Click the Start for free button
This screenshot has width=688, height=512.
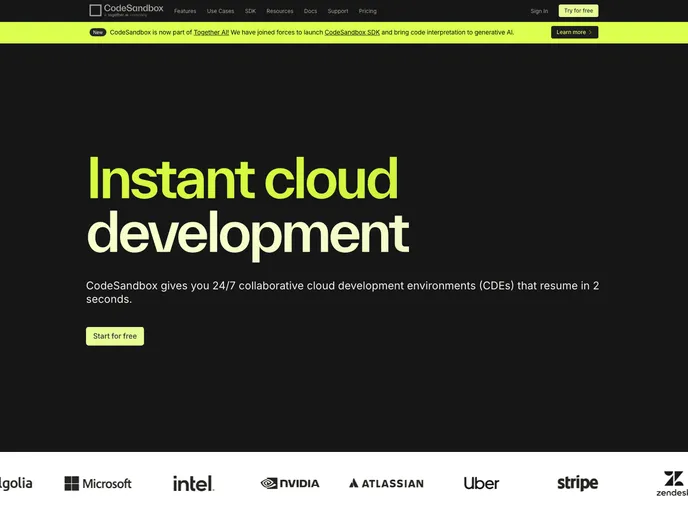click(115, 336)
